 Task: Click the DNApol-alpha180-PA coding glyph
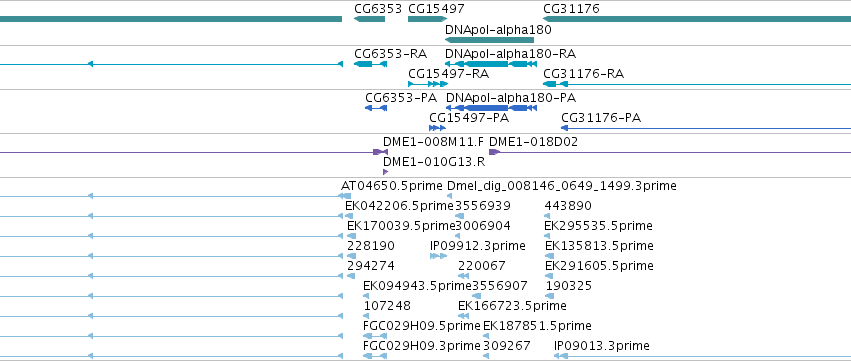(x=492, y=108)
